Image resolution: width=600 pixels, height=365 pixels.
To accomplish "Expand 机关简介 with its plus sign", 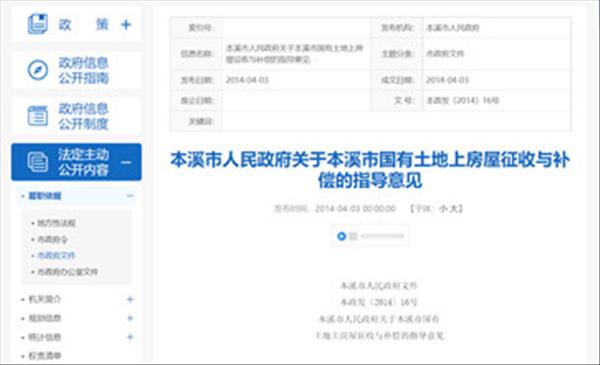I will pos(130,299).
